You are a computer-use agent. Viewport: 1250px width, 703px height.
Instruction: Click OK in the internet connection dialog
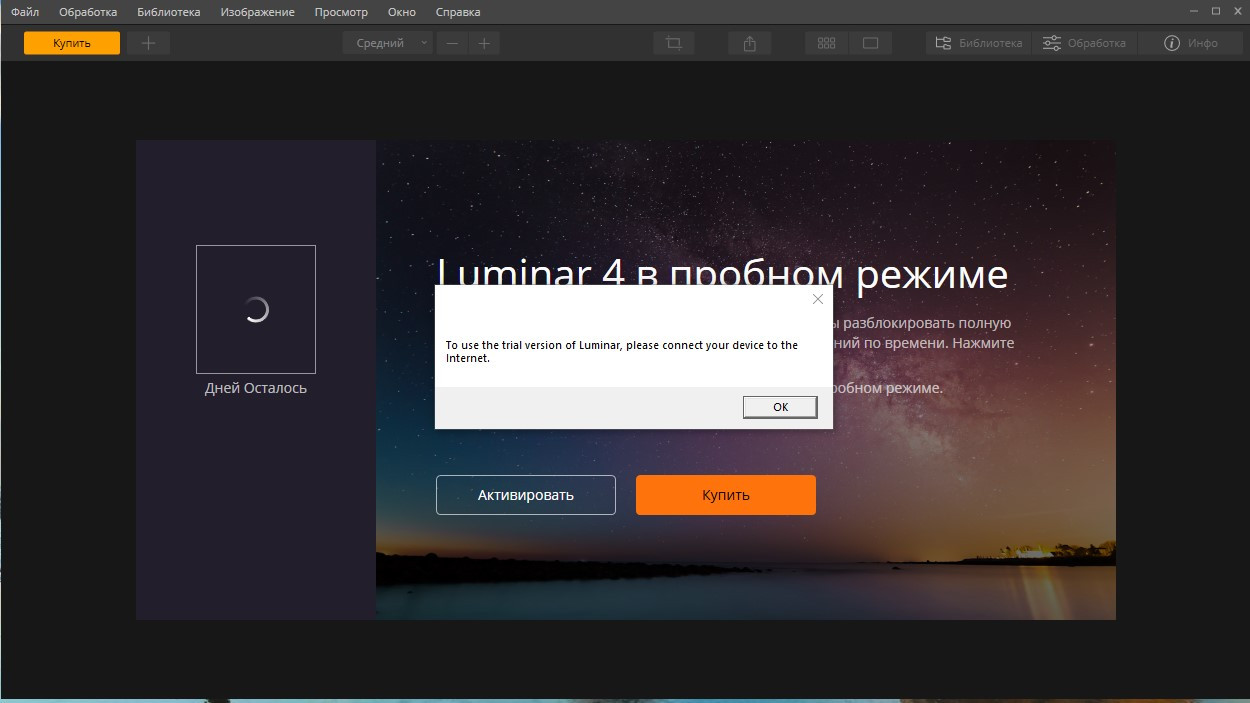point(780,407)
